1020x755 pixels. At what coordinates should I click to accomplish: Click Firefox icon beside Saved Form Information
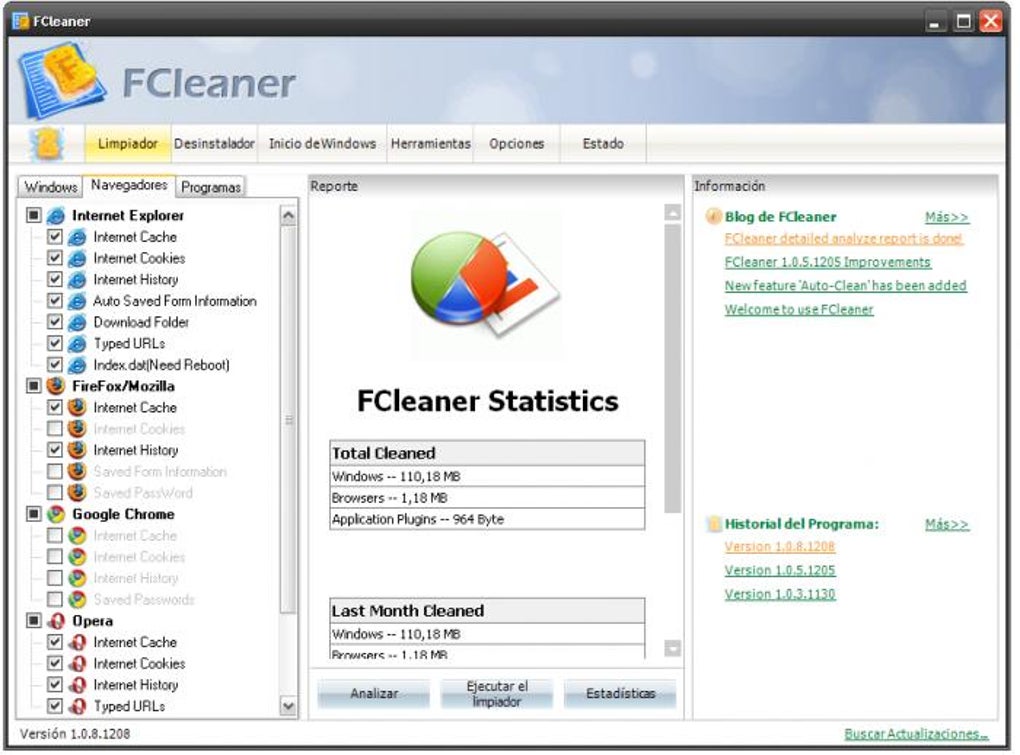point(77,471)
